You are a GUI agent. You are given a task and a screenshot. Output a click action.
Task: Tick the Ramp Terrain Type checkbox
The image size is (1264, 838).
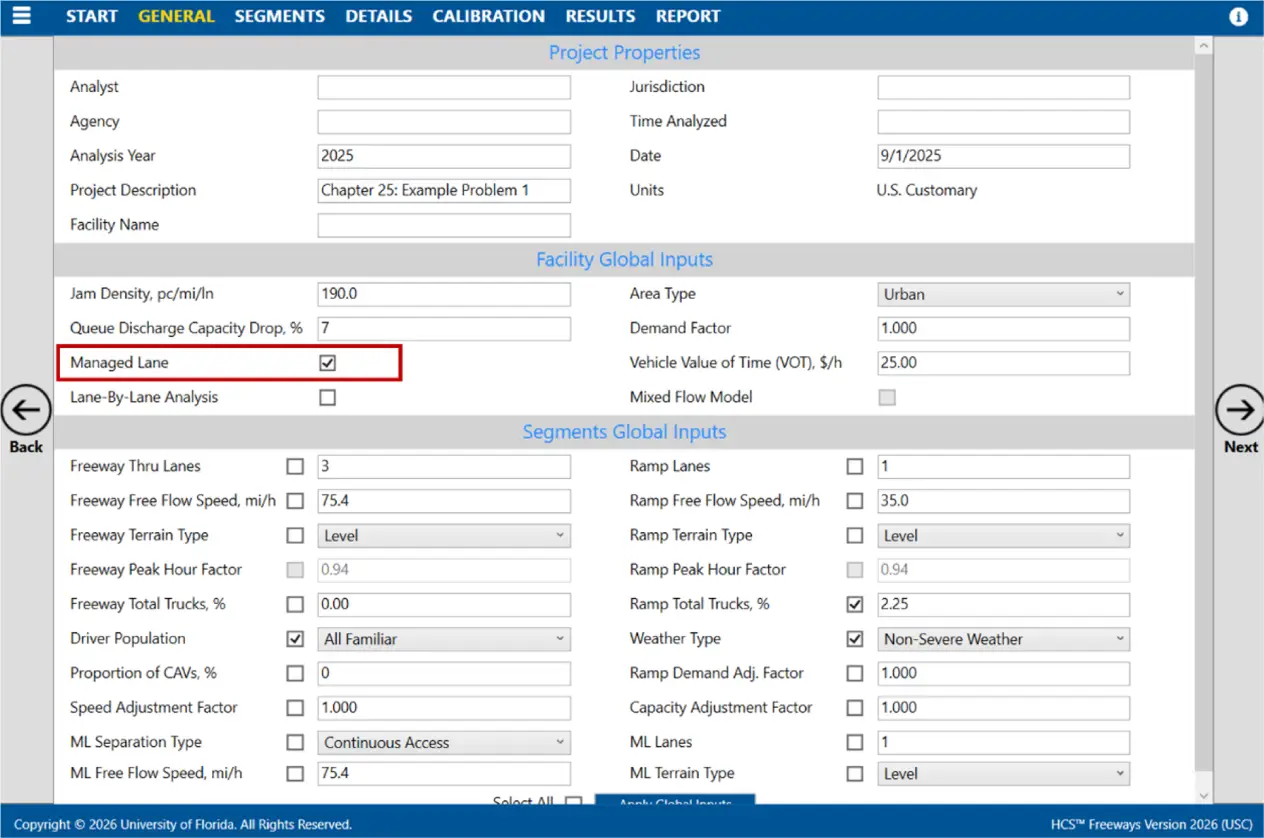[x=855, y=535]
